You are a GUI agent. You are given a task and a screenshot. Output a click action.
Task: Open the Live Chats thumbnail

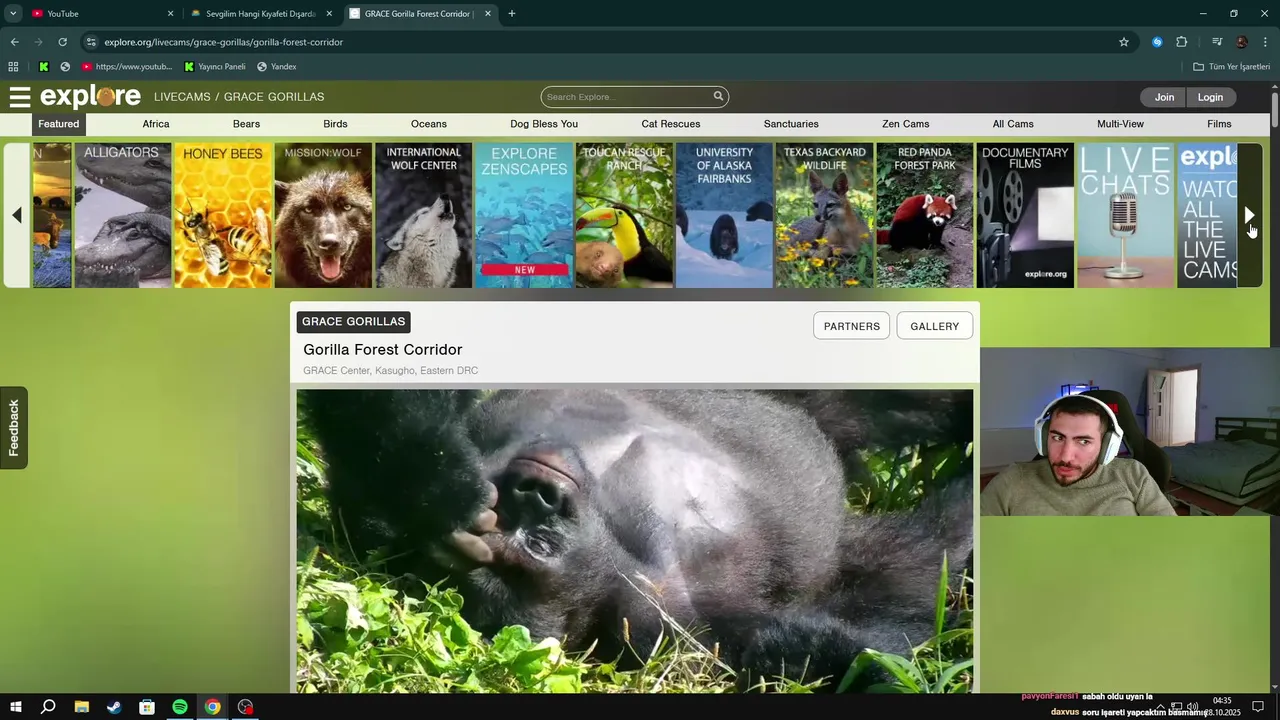(1126, 215)
